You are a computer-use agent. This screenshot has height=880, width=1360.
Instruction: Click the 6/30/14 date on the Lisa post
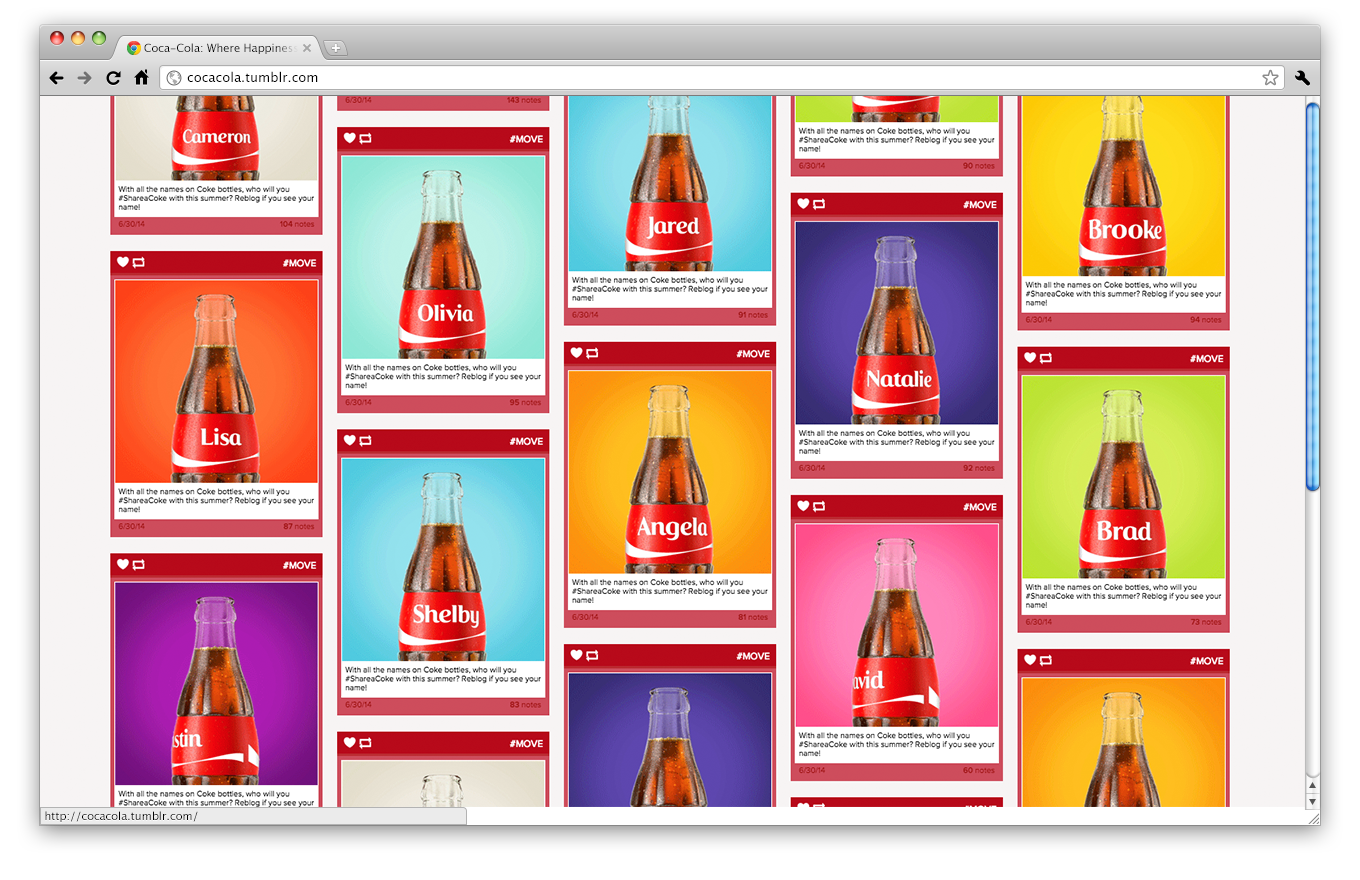(131, 527)
